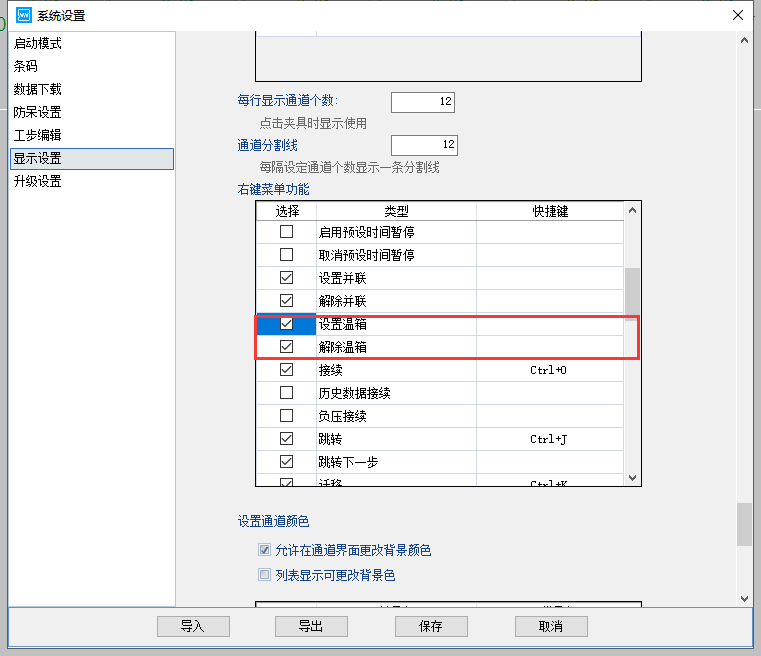This screenshot has height=656, width=761.
Task: Click the menu list scroll-up arrow
Action: click(632, 211)
